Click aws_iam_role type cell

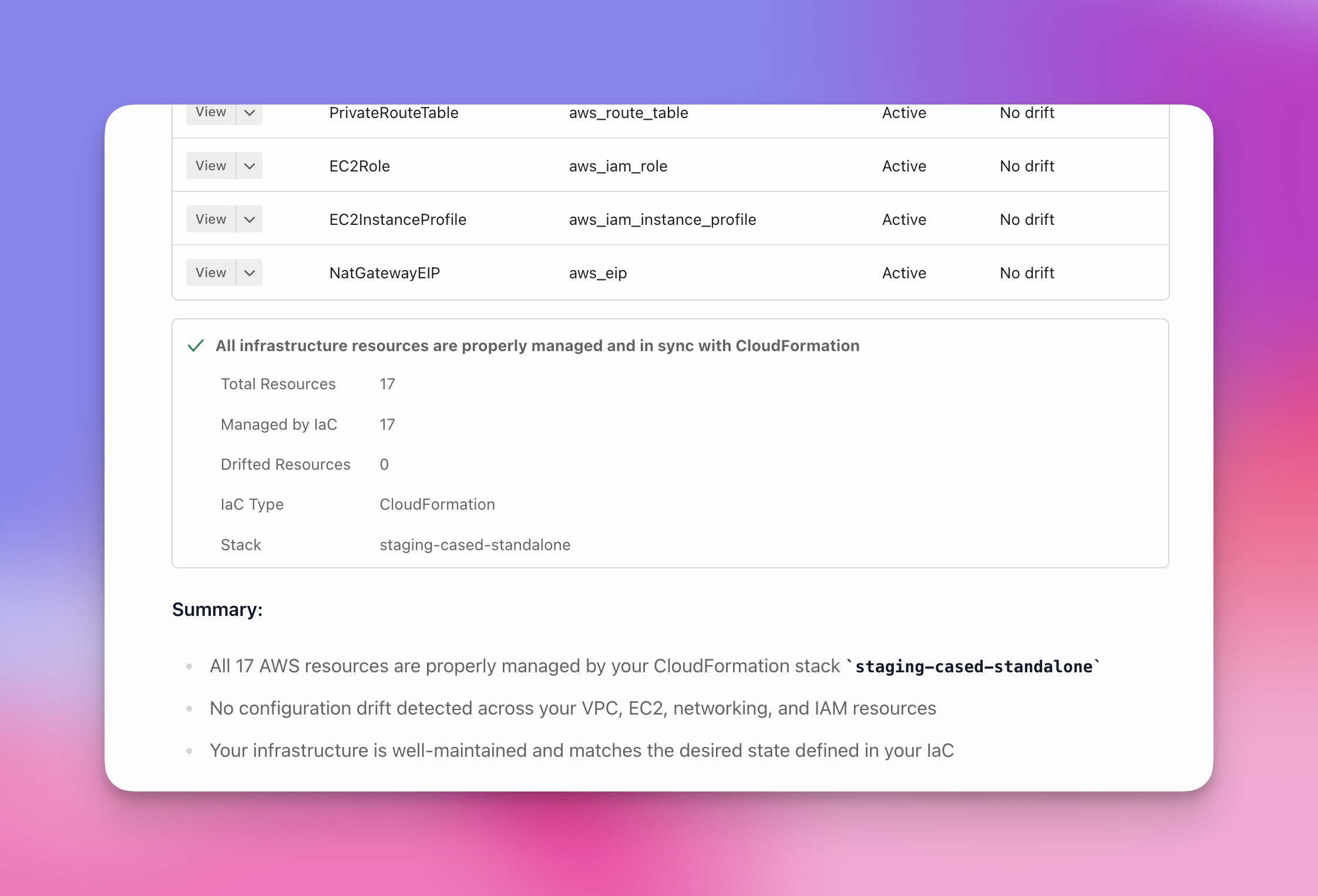pos(618,166)
